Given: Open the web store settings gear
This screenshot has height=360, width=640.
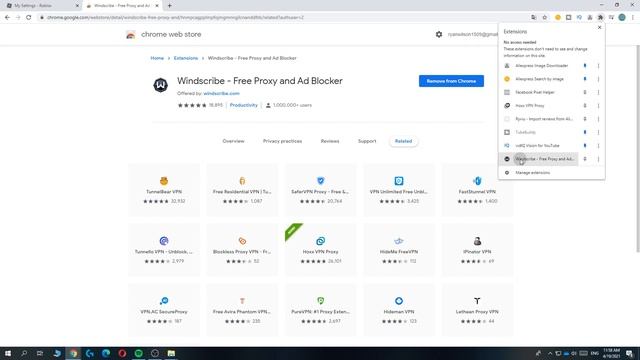Looking at the screenshot, I should pos(439,34).
